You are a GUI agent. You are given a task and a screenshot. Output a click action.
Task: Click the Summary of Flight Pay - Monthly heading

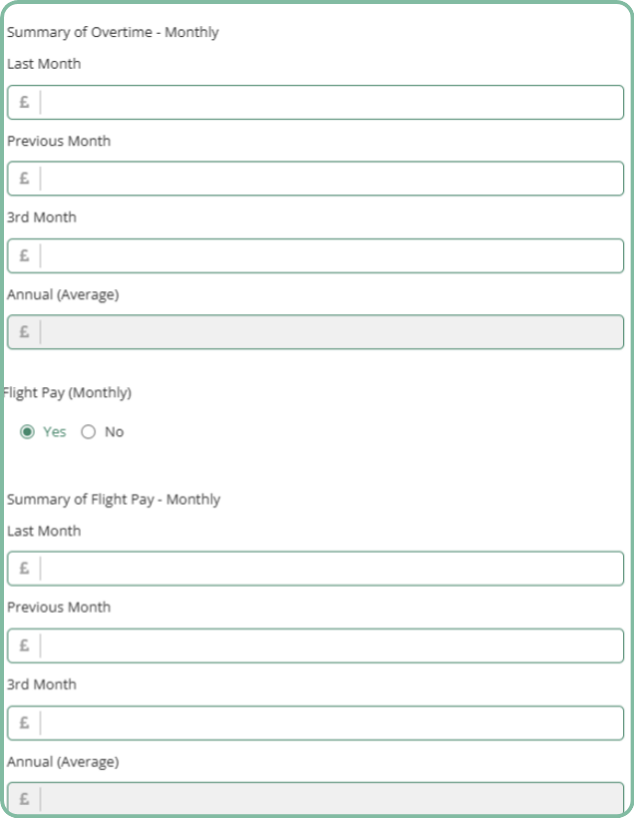click(x=113, y=500)
